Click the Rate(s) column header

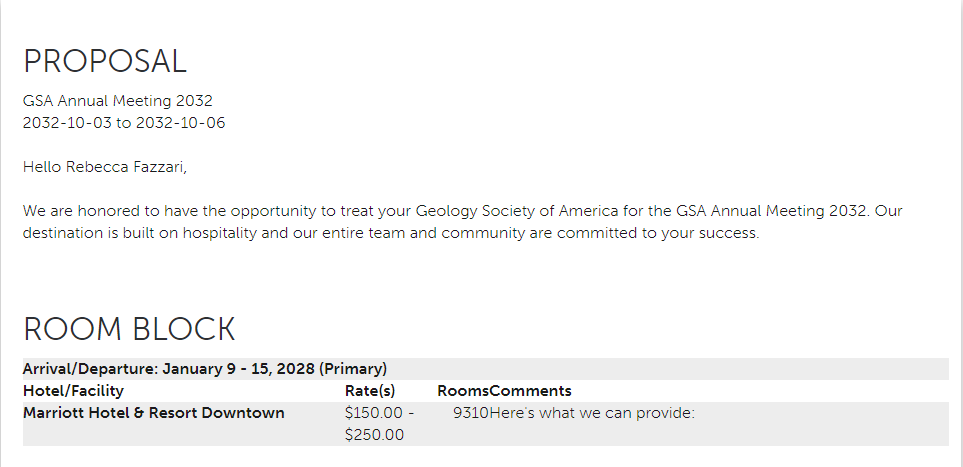[x=370, y=391]
